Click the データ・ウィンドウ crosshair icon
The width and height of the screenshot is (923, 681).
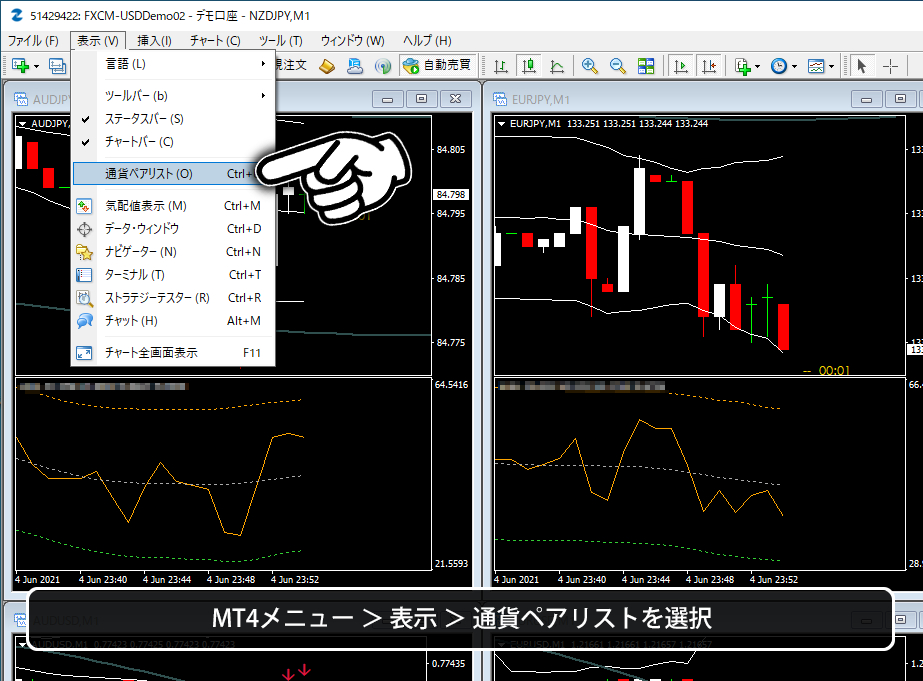click(84, 229)
